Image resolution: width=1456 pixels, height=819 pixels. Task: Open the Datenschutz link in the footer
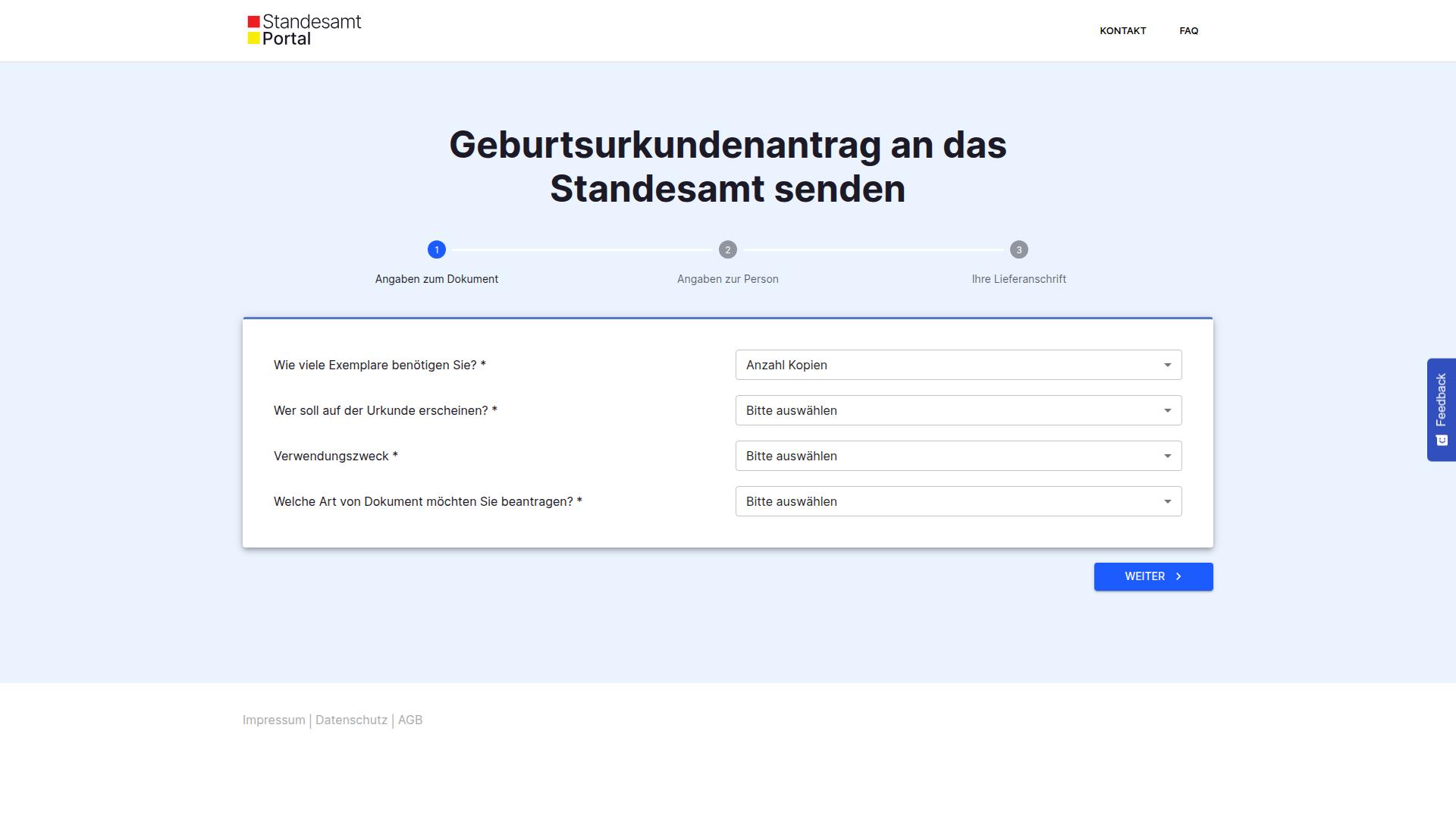[351, 720]
